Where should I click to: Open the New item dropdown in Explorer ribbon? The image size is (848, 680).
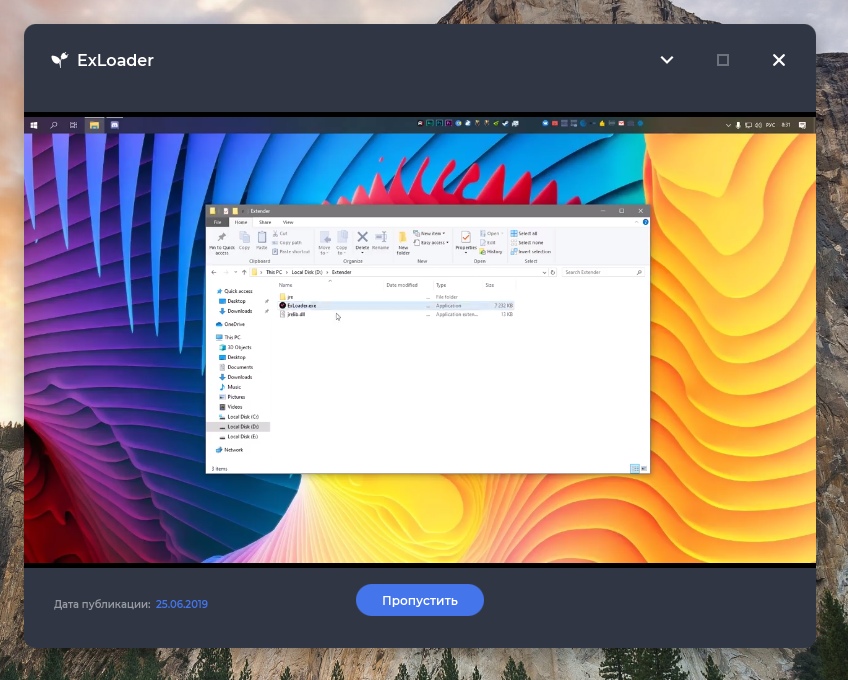pyautogui.click(x=429, y=234)
